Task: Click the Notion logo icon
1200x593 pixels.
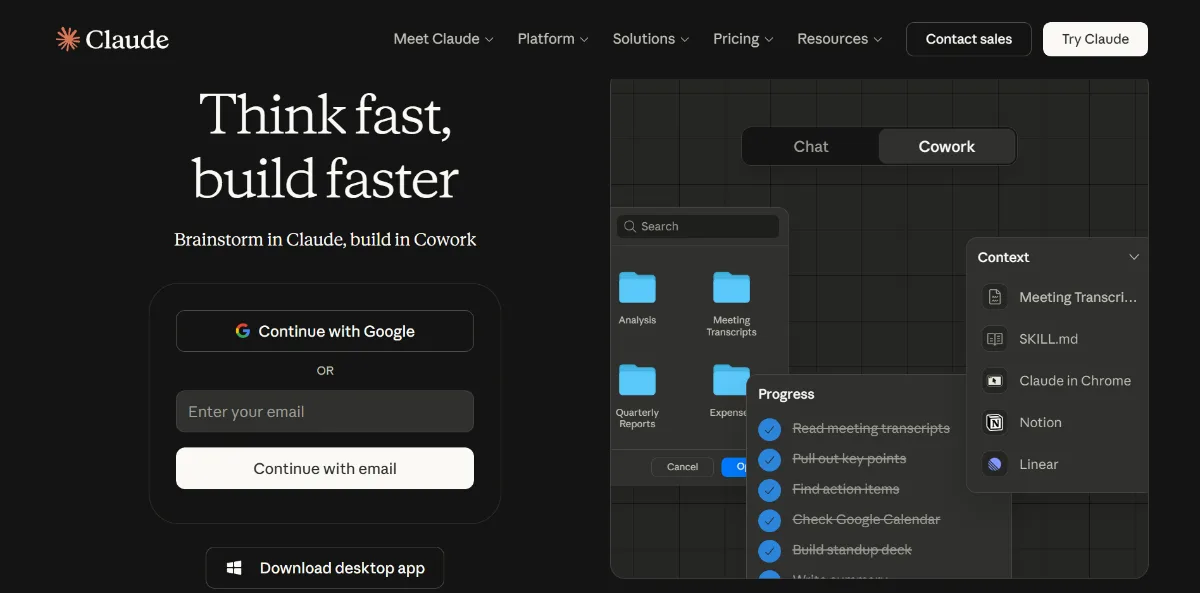Action: (x=994, y=423)
